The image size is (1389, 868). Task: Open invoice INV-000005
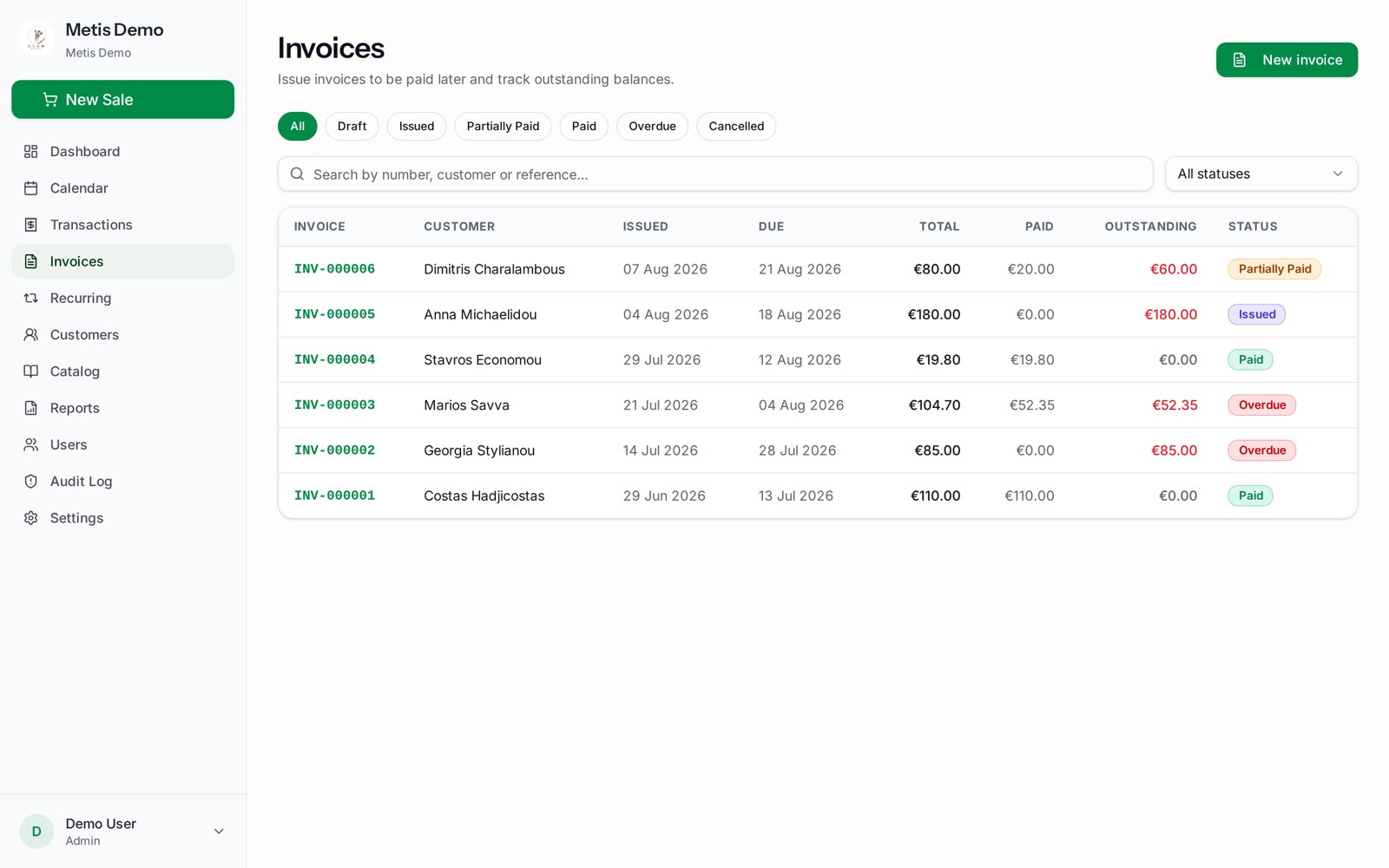point(334,314)
